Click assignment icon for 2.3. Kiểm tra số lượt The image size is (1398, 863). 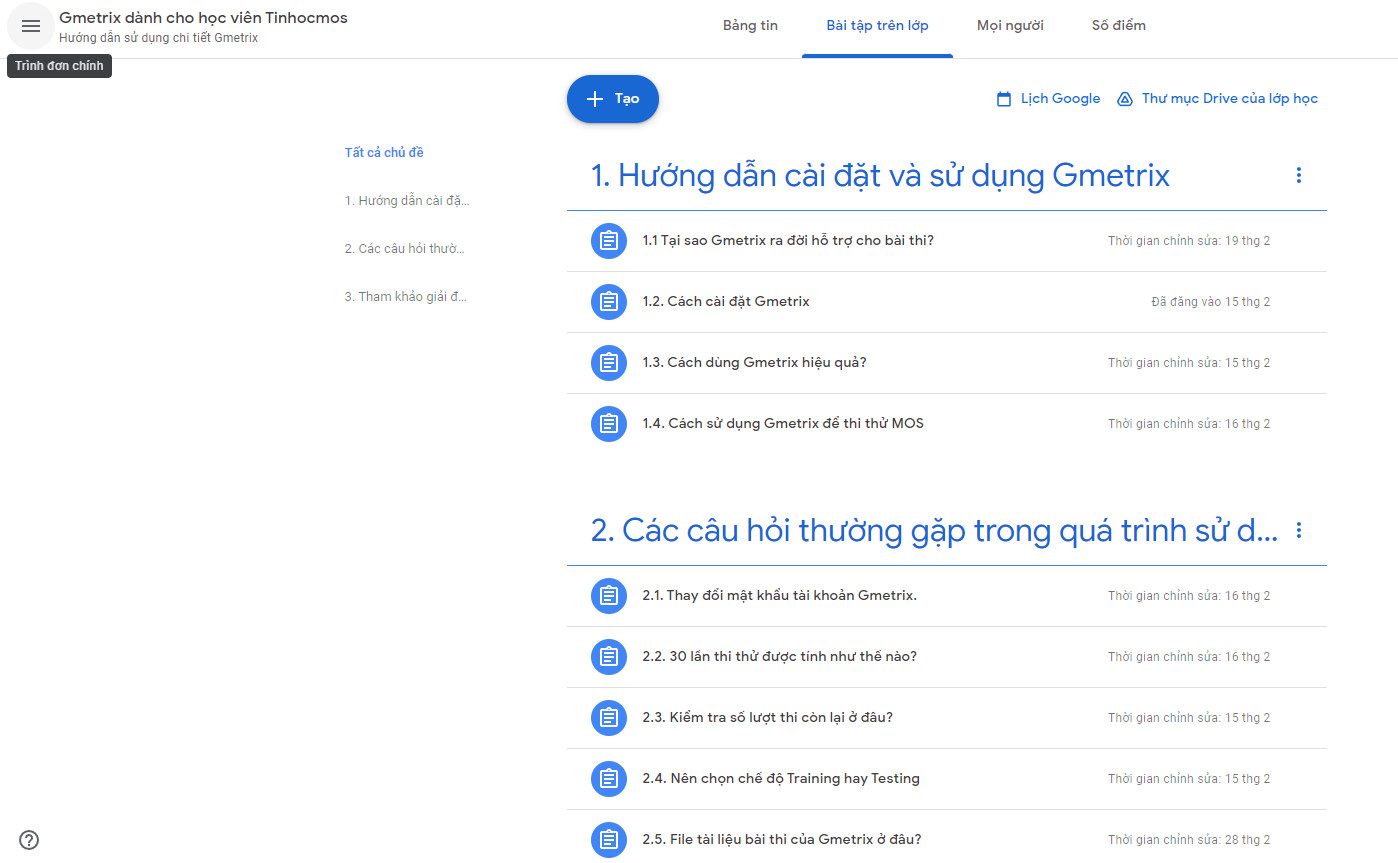(609, 718)
